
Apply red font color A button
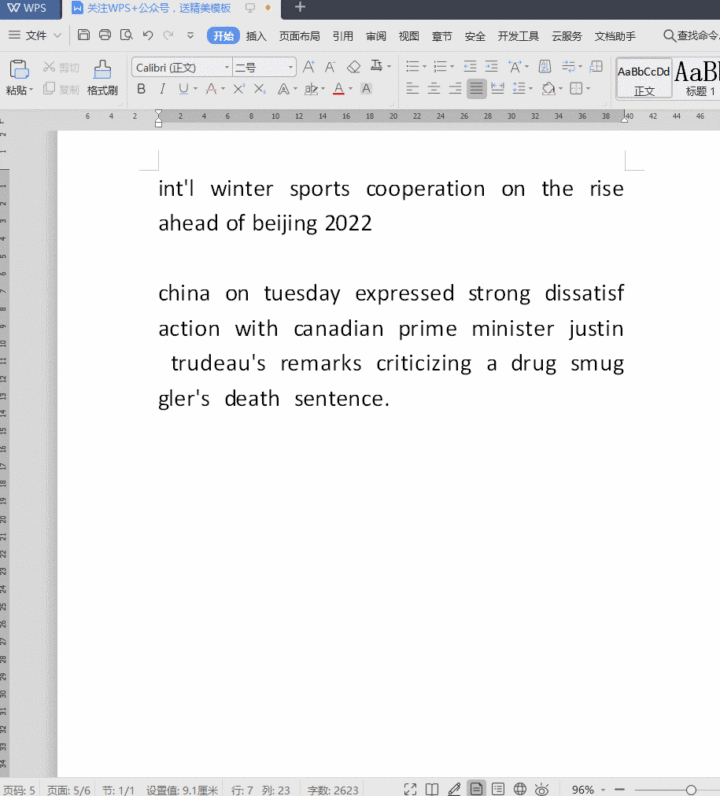339,89
